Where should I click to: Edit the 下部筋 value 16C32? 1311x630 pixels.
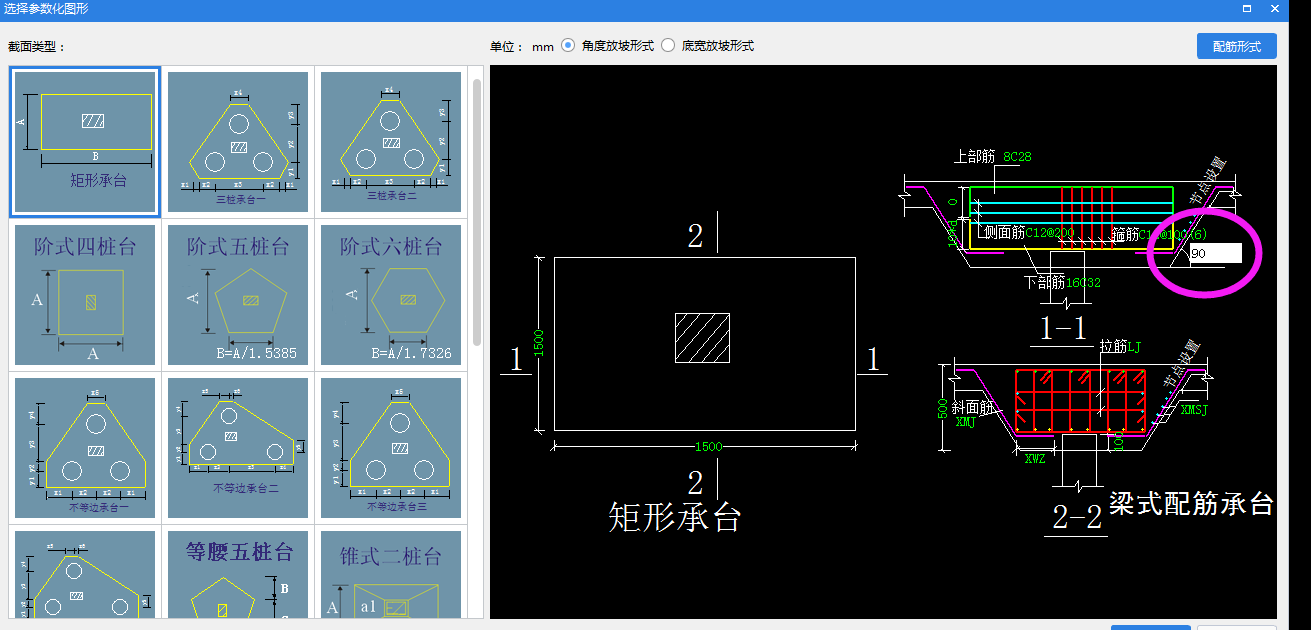tap(1083, 283)
